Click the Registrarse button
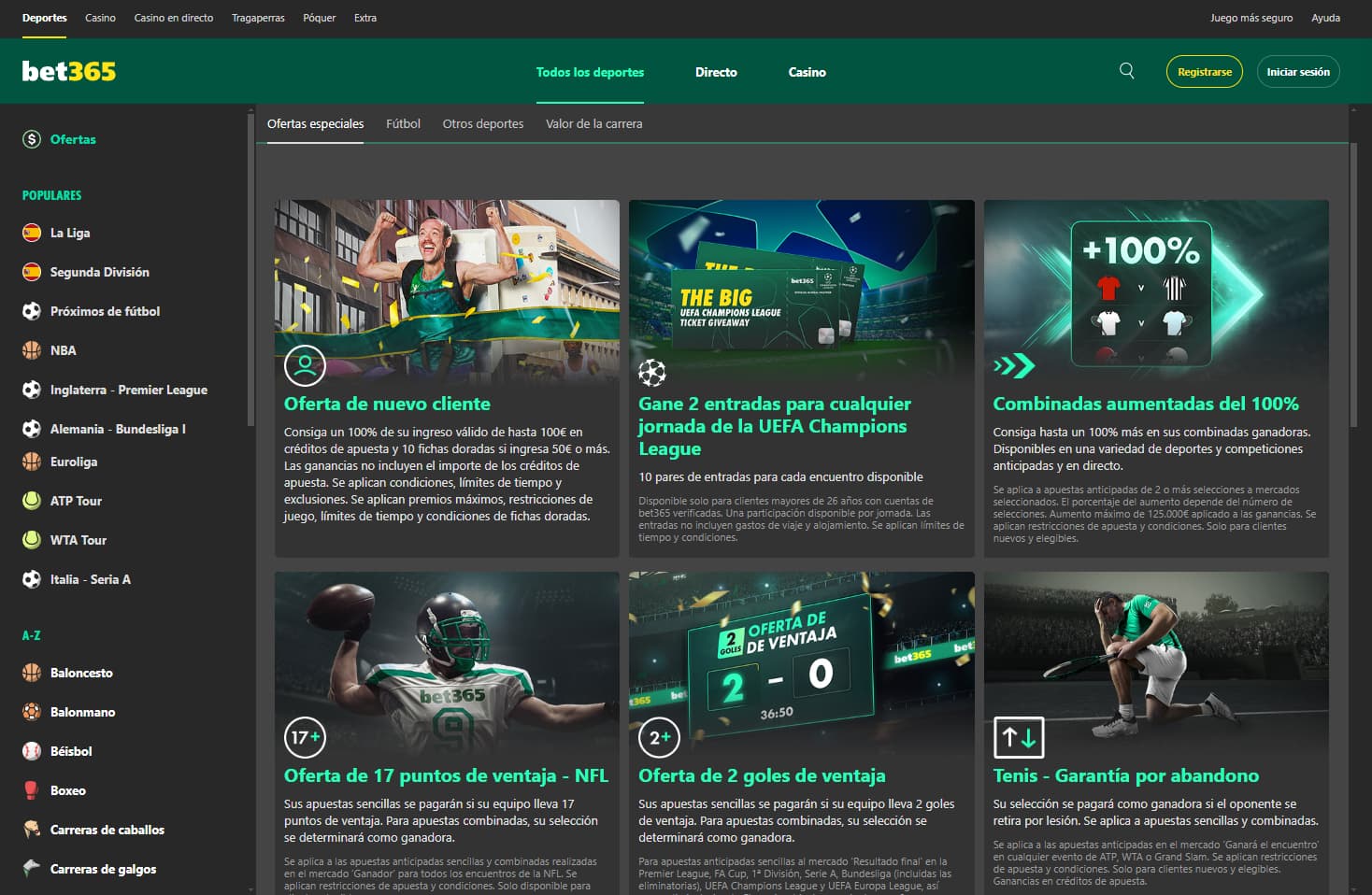The width and height of the screenshot is (1372, 895). point(1204,71)
